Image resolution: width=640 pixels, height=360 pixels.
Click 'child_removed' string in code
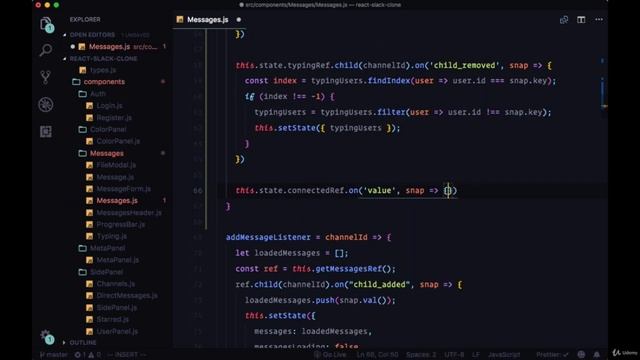click(x=464, y=65)
